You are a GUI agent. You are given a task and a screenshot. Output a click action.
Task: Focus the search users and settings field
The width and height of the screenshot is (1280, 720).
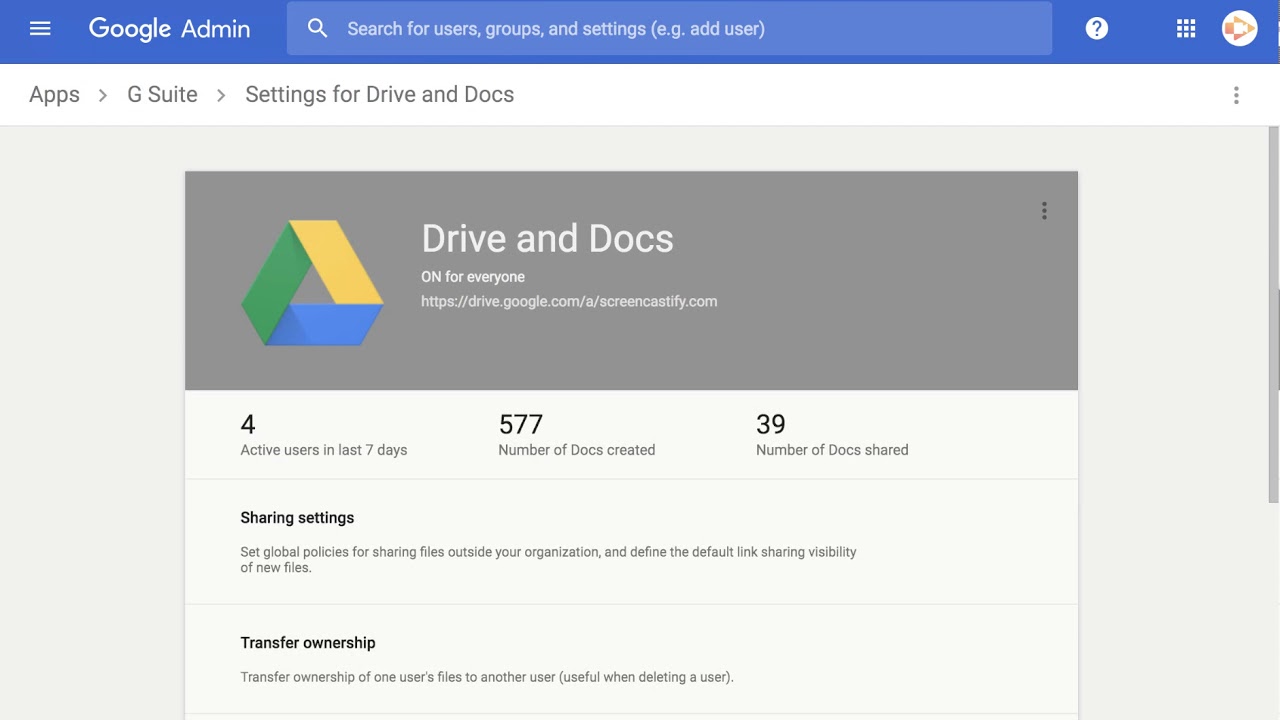click(x=669, y=29)
